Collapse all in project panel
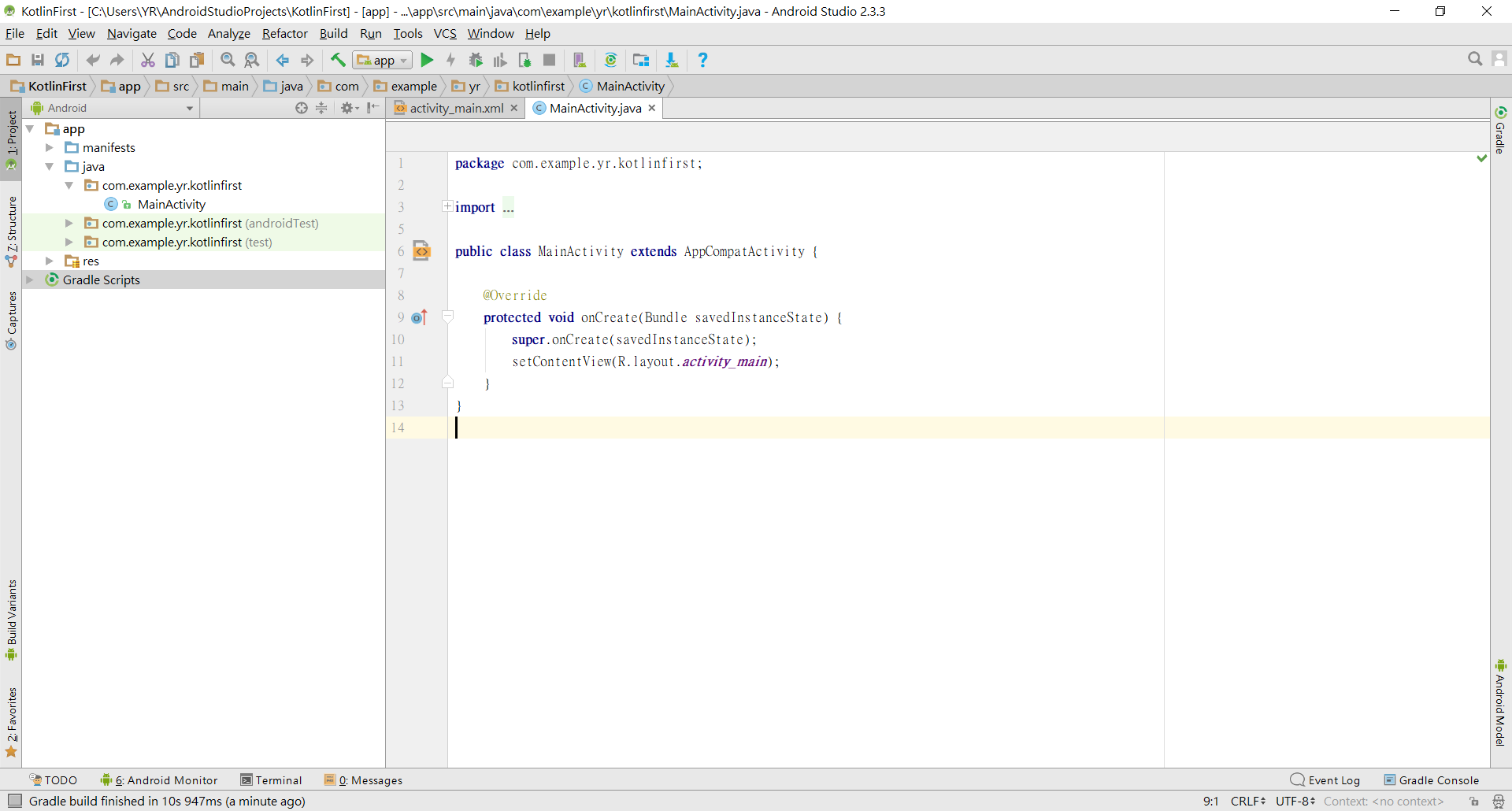The width and height of the screenshot is (1512, 811). click(321, 108)
